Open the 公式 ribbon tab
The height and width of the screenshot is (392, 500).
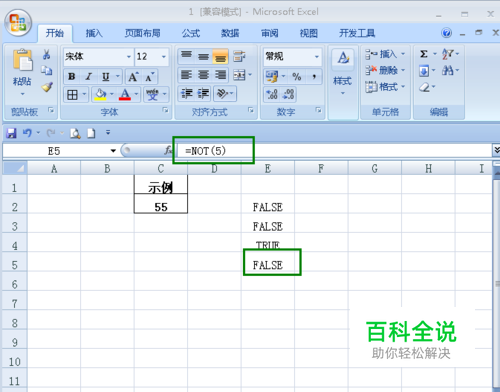pyautogui.click(x=191, y=33)
